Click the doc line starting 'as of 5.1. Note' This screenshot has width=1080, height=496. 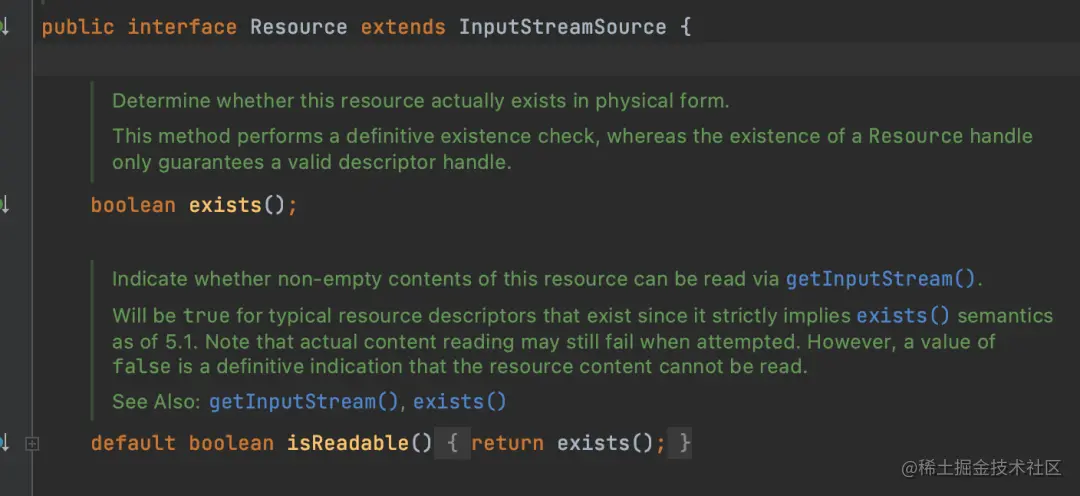coord(553,342)
